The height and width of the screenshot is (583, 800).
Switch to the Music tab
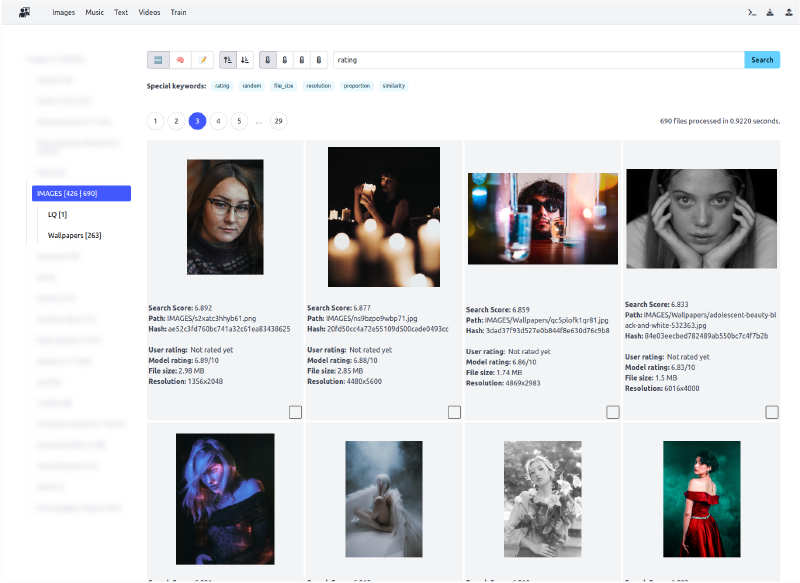(94, 13)
